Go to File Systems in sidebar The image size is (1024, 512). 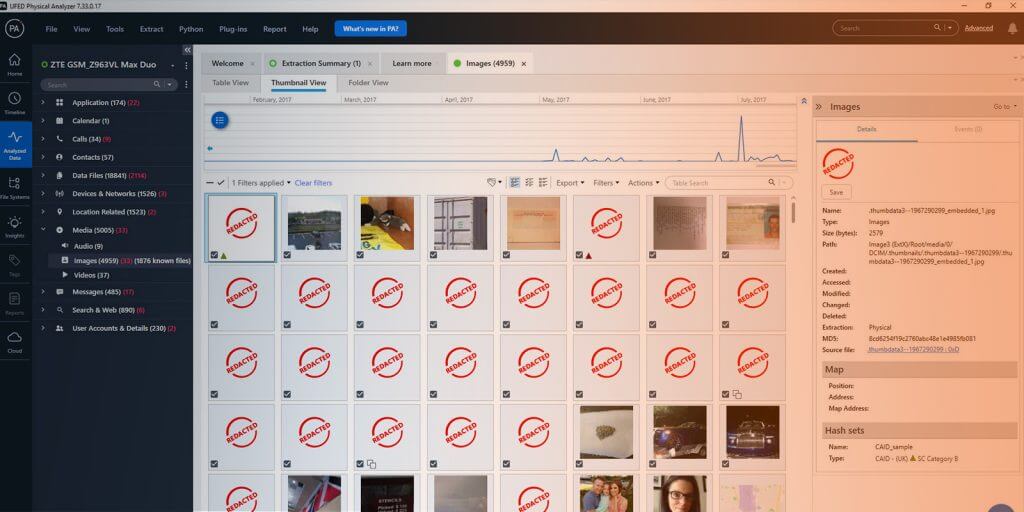click(15, 186)
